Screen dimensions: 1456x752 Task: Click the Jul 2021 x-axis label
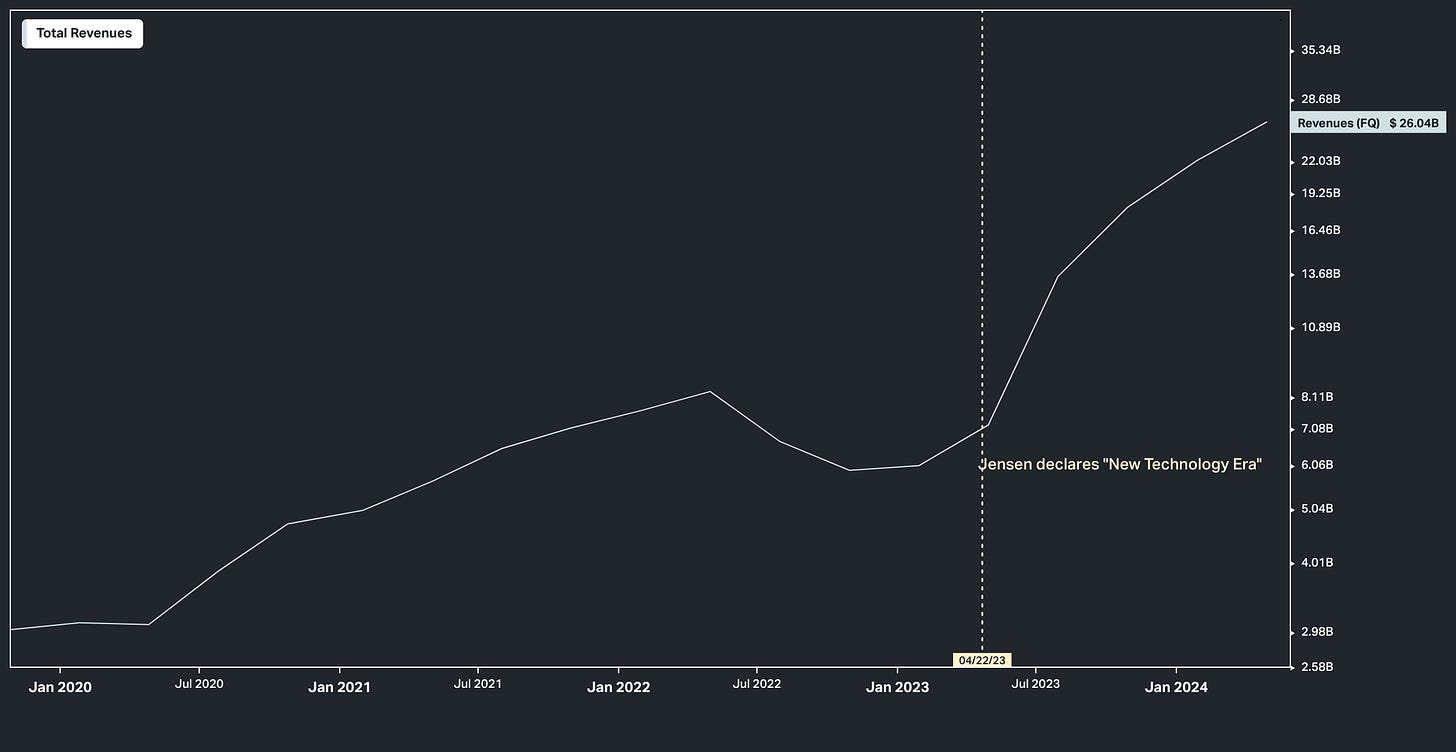coord(478,684)
